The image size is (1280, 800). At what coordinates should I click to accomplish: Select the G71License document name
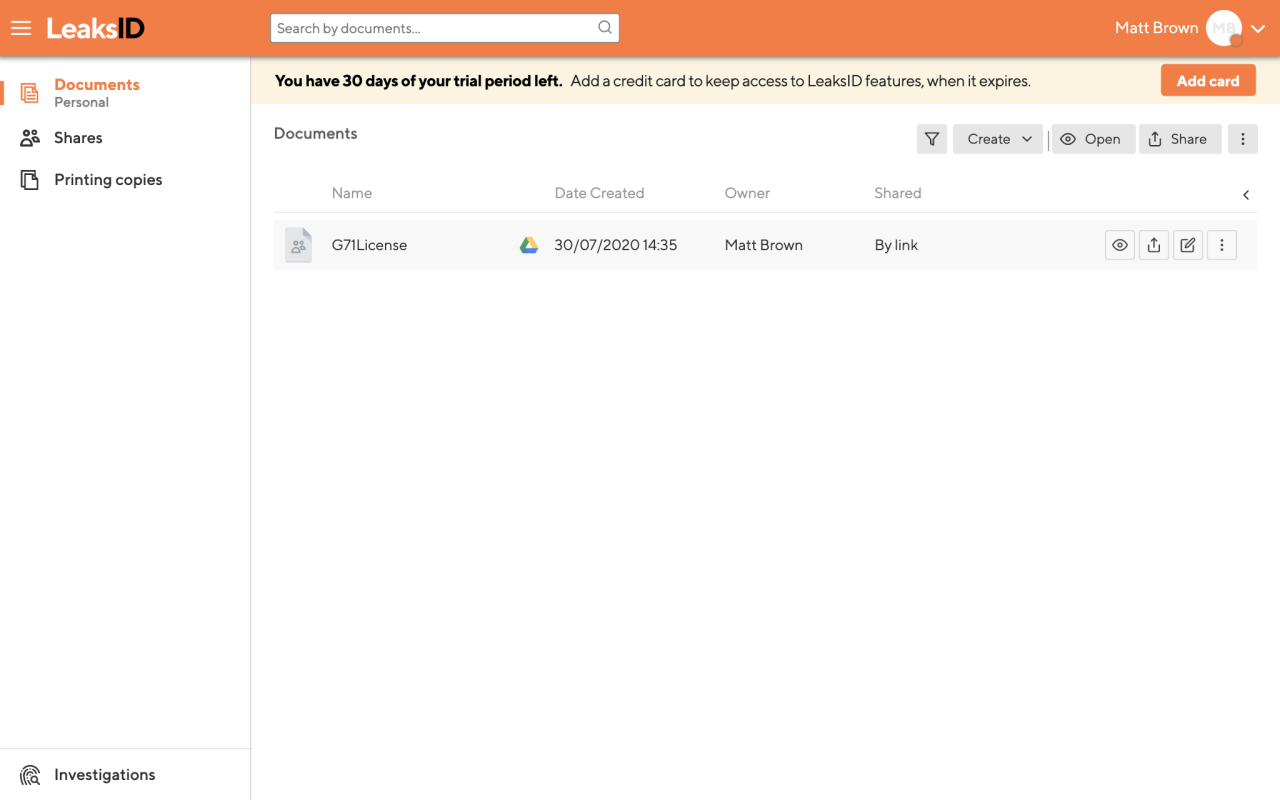tap(369, 245)
